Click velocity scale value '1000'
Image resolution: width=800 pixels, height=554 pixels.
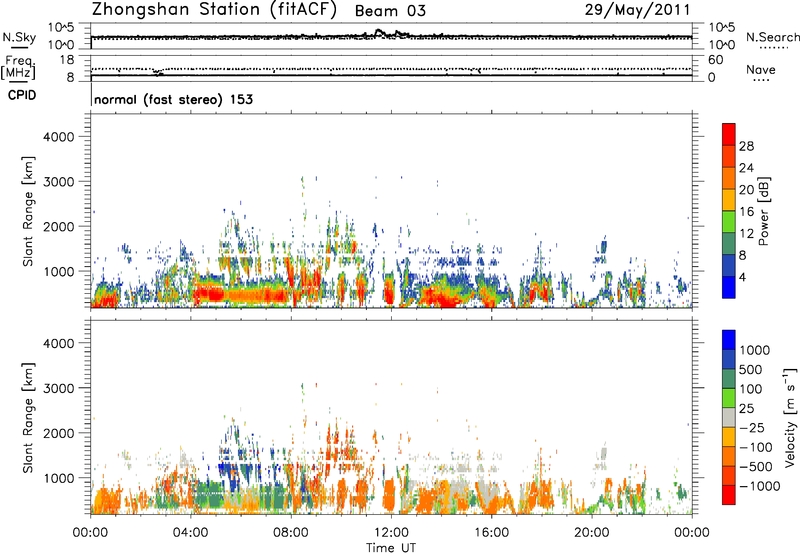pyautogui.click(x=755, y=350)
